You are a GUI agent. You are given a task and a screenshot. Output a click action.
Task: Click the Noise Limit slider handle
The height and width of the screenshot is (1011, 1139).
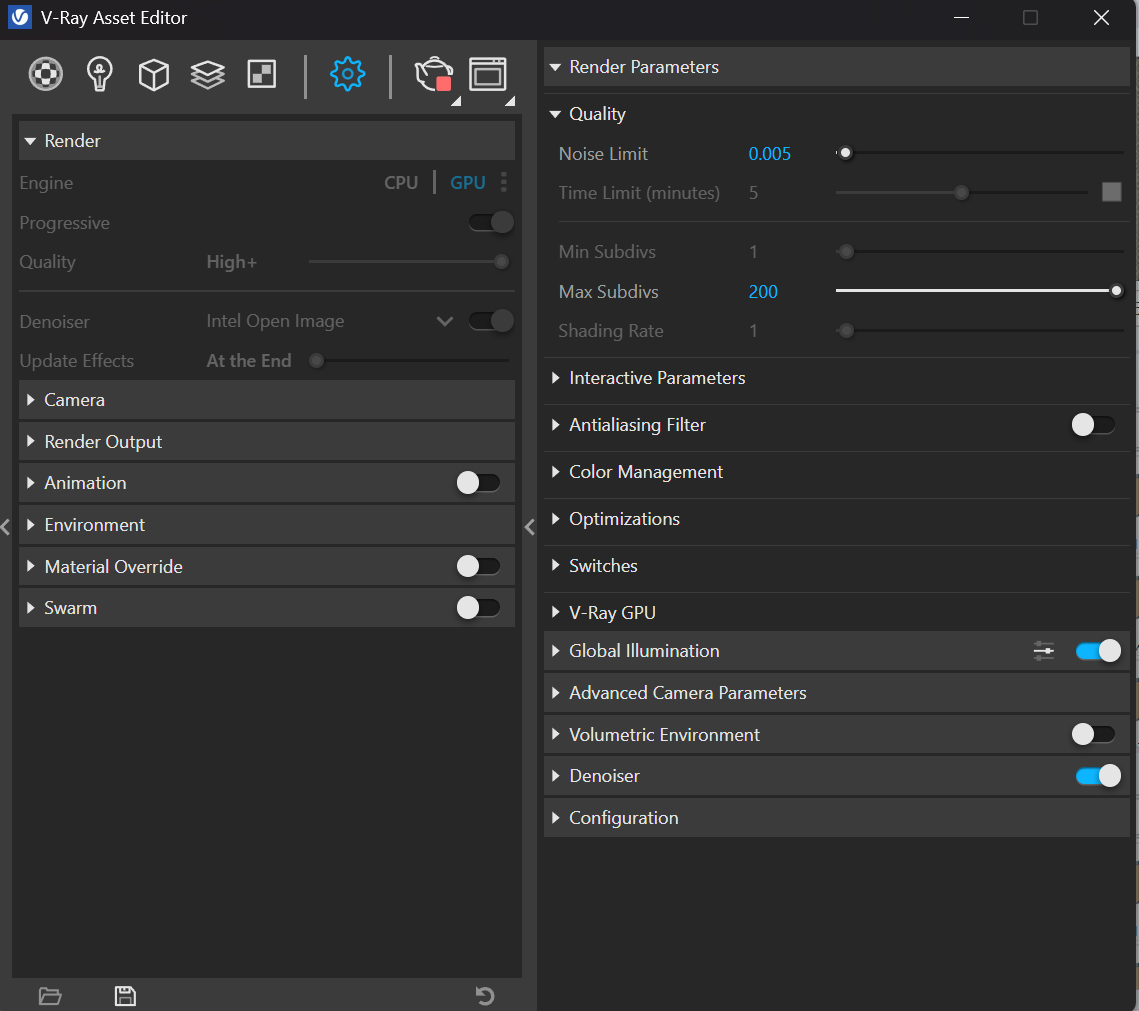pos(845,153)
